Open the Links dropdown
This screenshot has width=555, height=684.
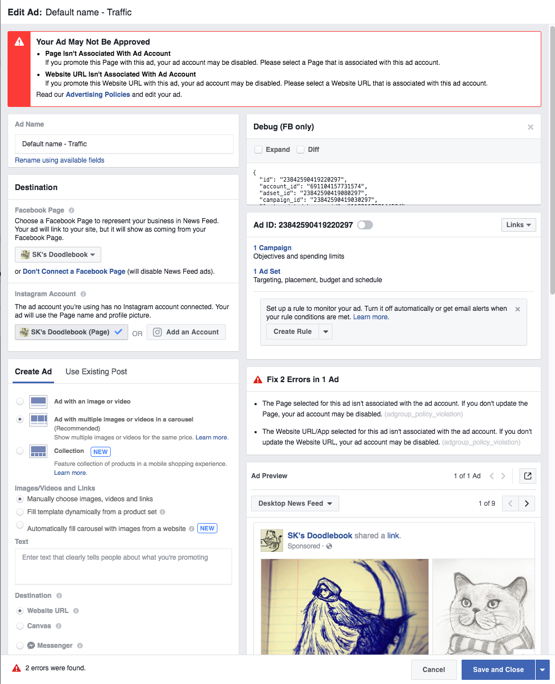[518, 225]
